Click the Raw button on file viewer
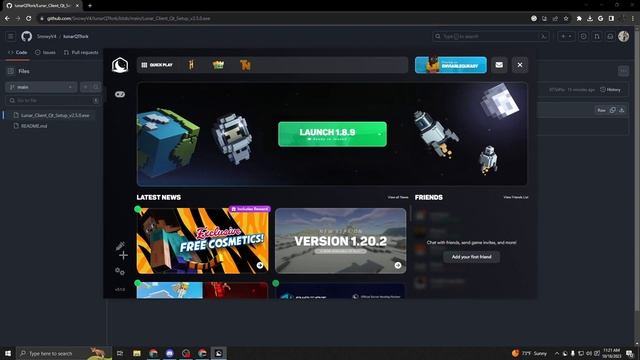Viewport: 640px width, 360px height. coord(601,110)
